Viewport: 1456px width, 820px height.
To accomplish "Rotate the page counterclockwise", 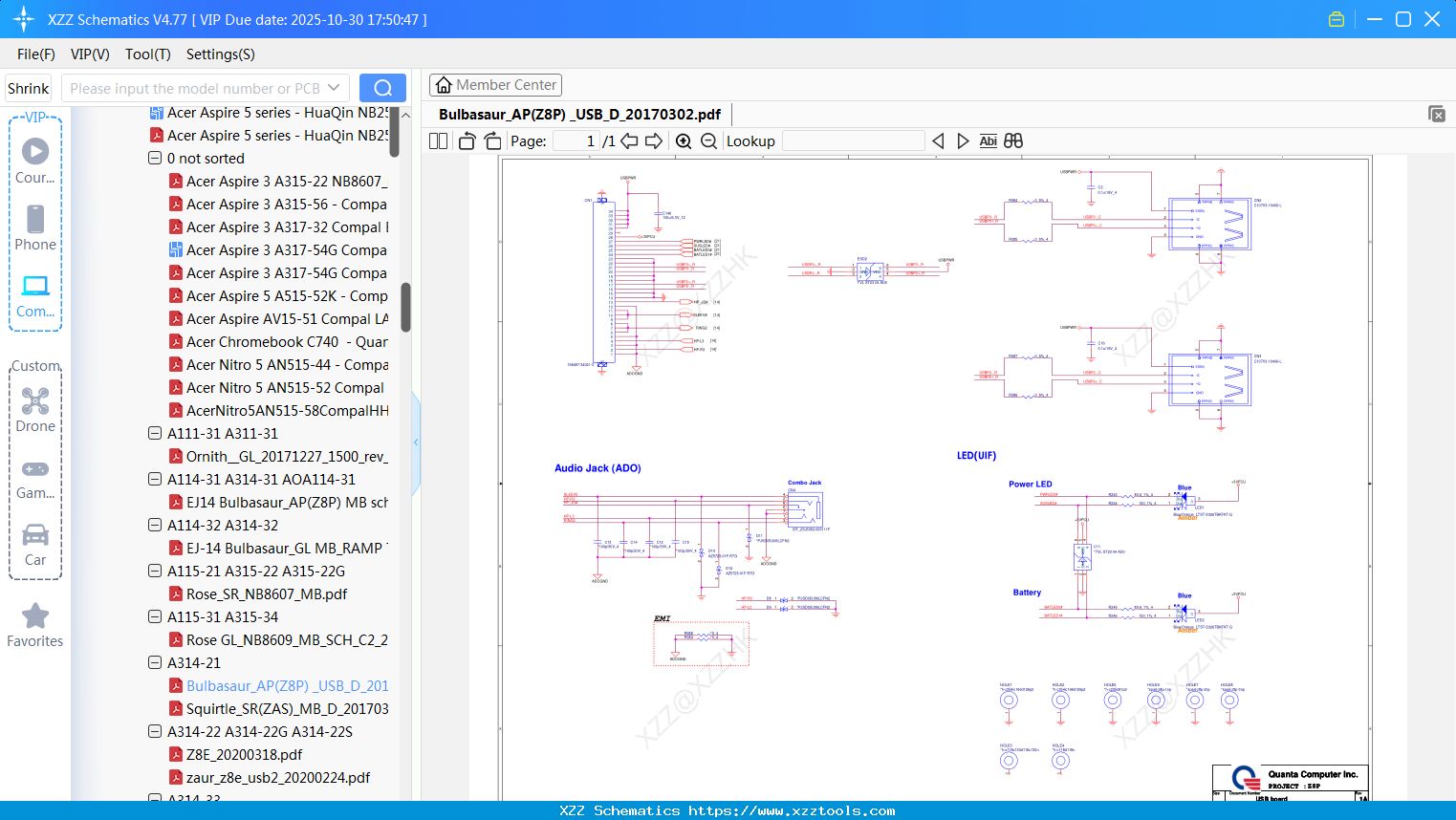I will (467, 141).
